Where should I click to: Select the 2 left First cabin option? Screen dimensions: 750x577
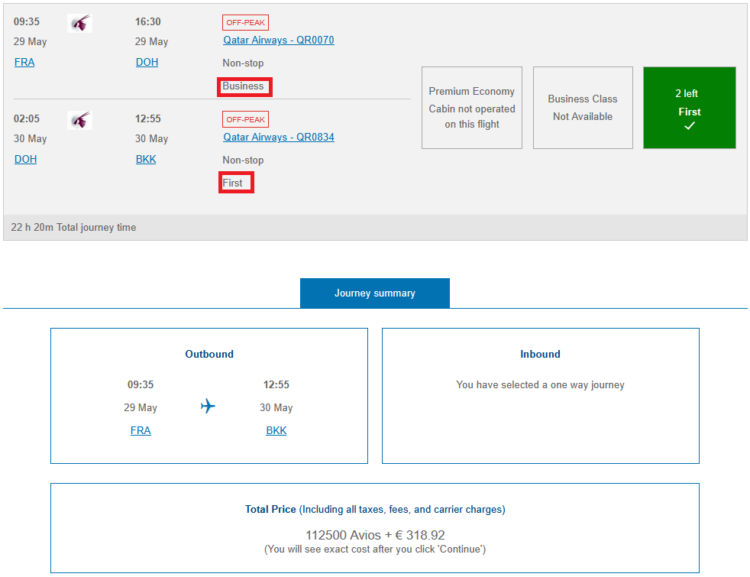[x=689, y=107]
